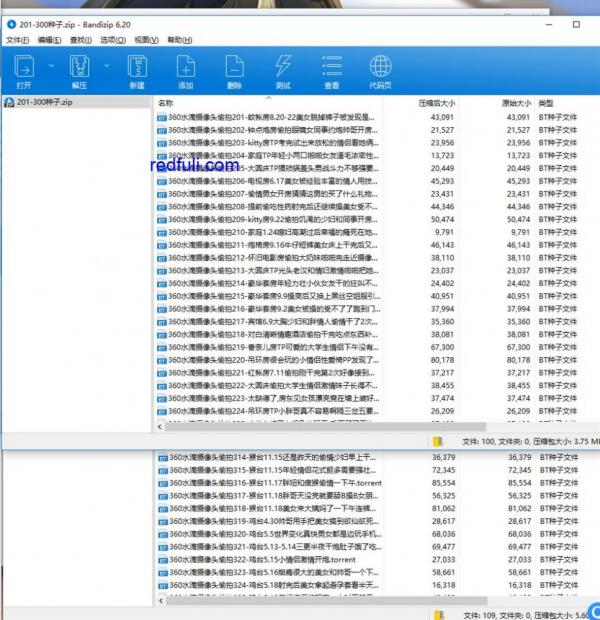Viewport: 600px width, 620px height.
Task: Click the Bandizip icon in the title bar
Action: 11,25
